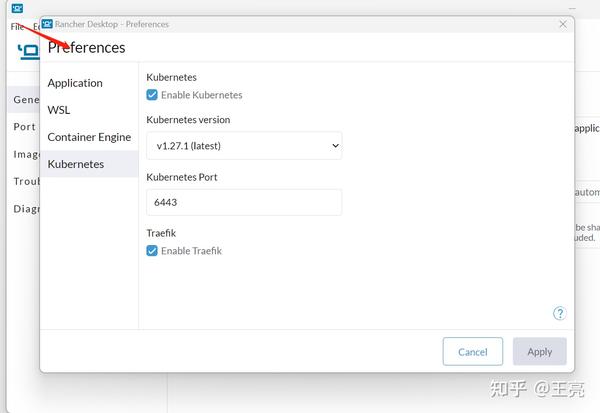This screenshot has height=413, width=600.
Task: Toggle the Enable Kubernetes checkbox
Action: click(x=152, y=95)
